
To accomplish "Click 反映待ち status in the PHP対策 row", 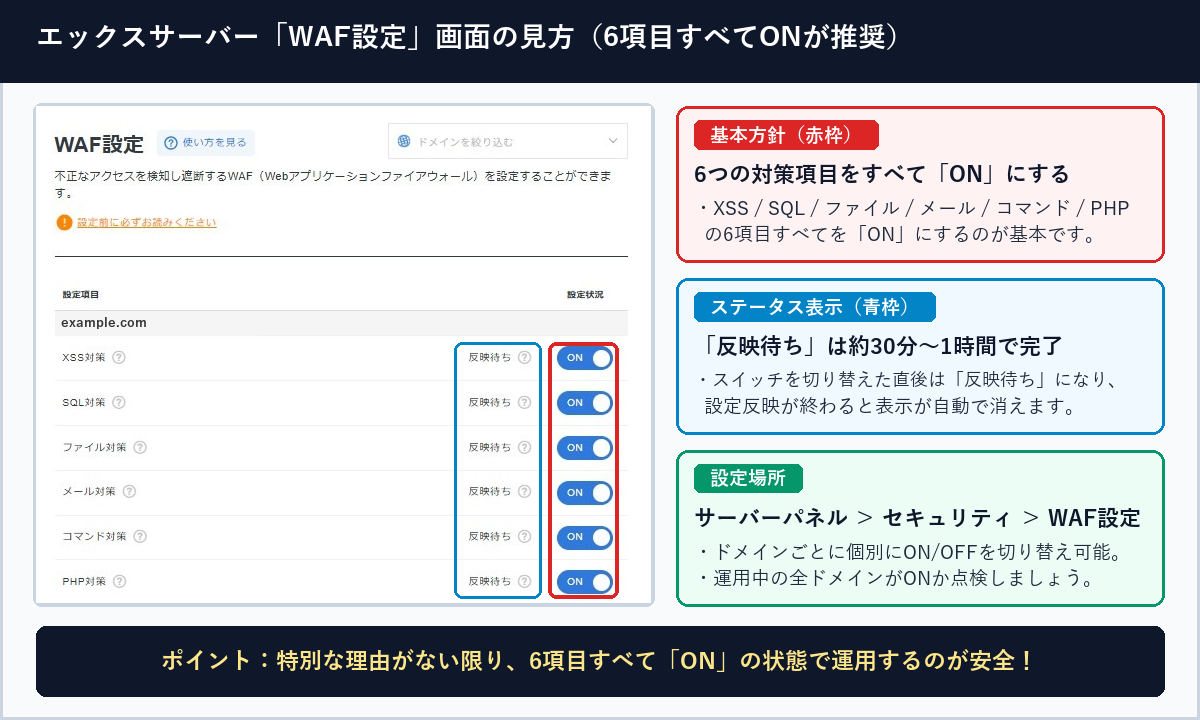I will pyautogui.click(x=490, y=581).
